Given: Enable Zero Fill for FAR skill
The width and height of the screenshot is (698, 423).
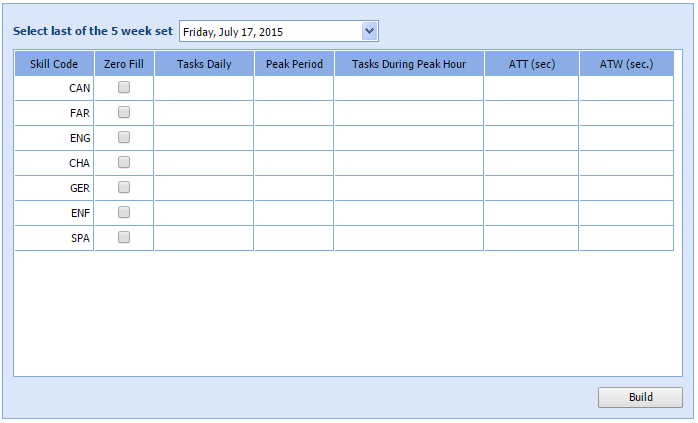Looking at the screenshot, I should click(124, 113).
